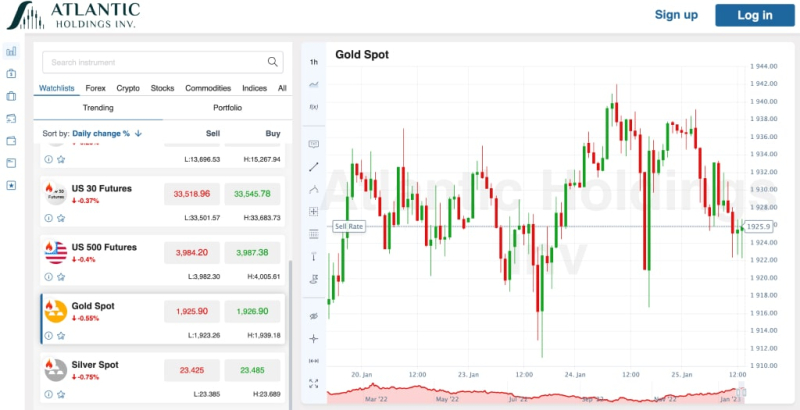Select the US 30 Futures instrument name
The height and width of the screenshot is (410, 800).
102,188
